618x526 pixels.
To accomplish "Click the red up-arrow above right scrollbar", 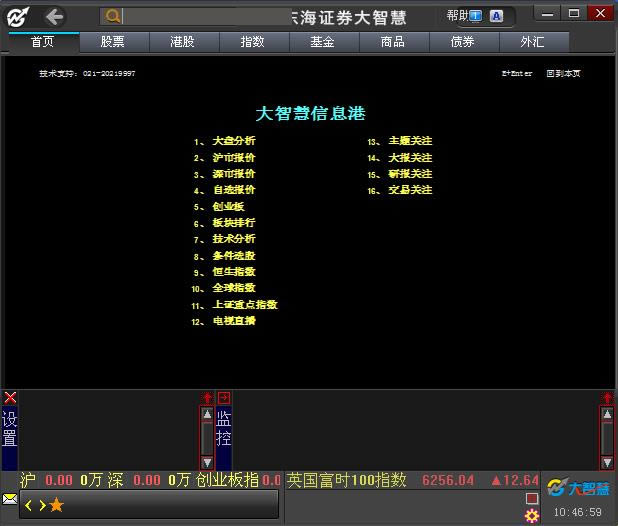I will click(x=607, y=398).
